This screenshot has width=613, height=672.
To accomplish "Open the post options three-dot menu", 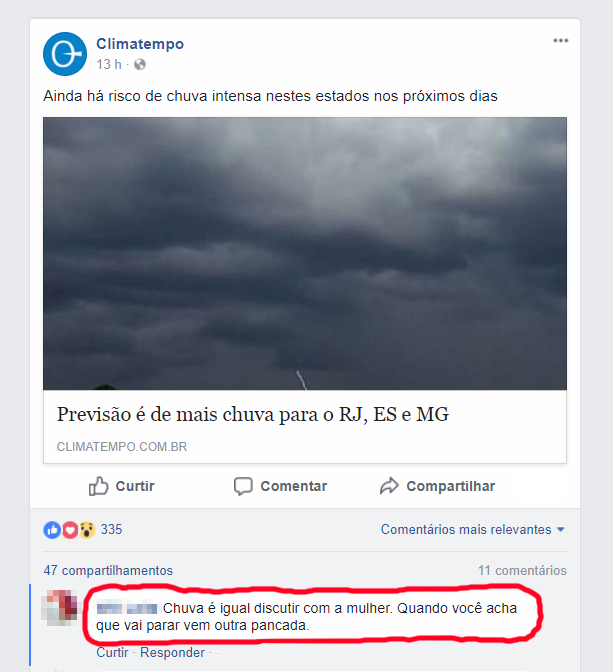I will coord(560,41).
